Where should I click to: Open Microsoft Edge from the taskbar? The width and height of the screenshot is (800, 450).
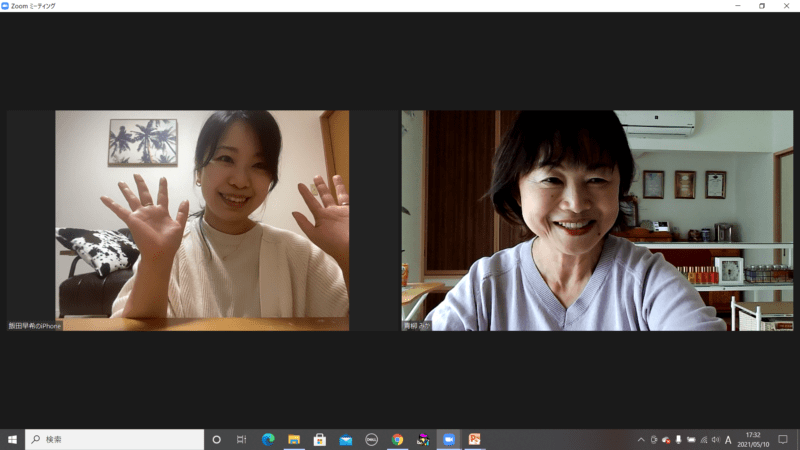click(268, 439)
